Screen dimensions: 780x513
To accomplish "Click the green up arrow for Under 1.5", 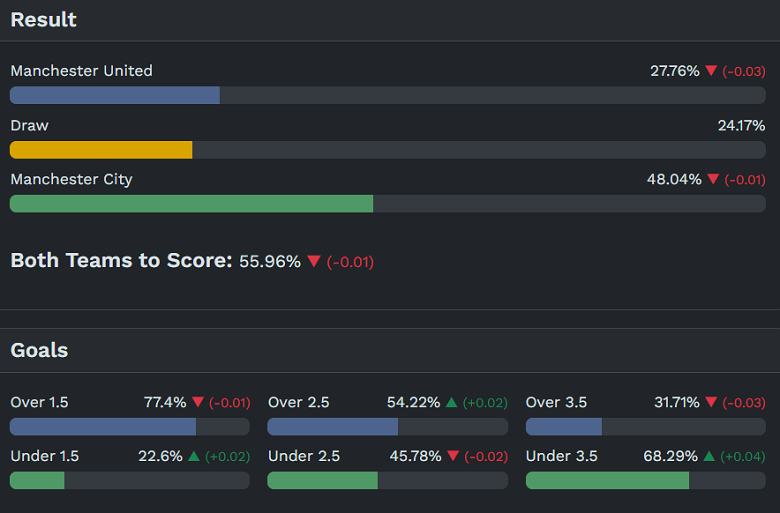I will pos(194,457).
